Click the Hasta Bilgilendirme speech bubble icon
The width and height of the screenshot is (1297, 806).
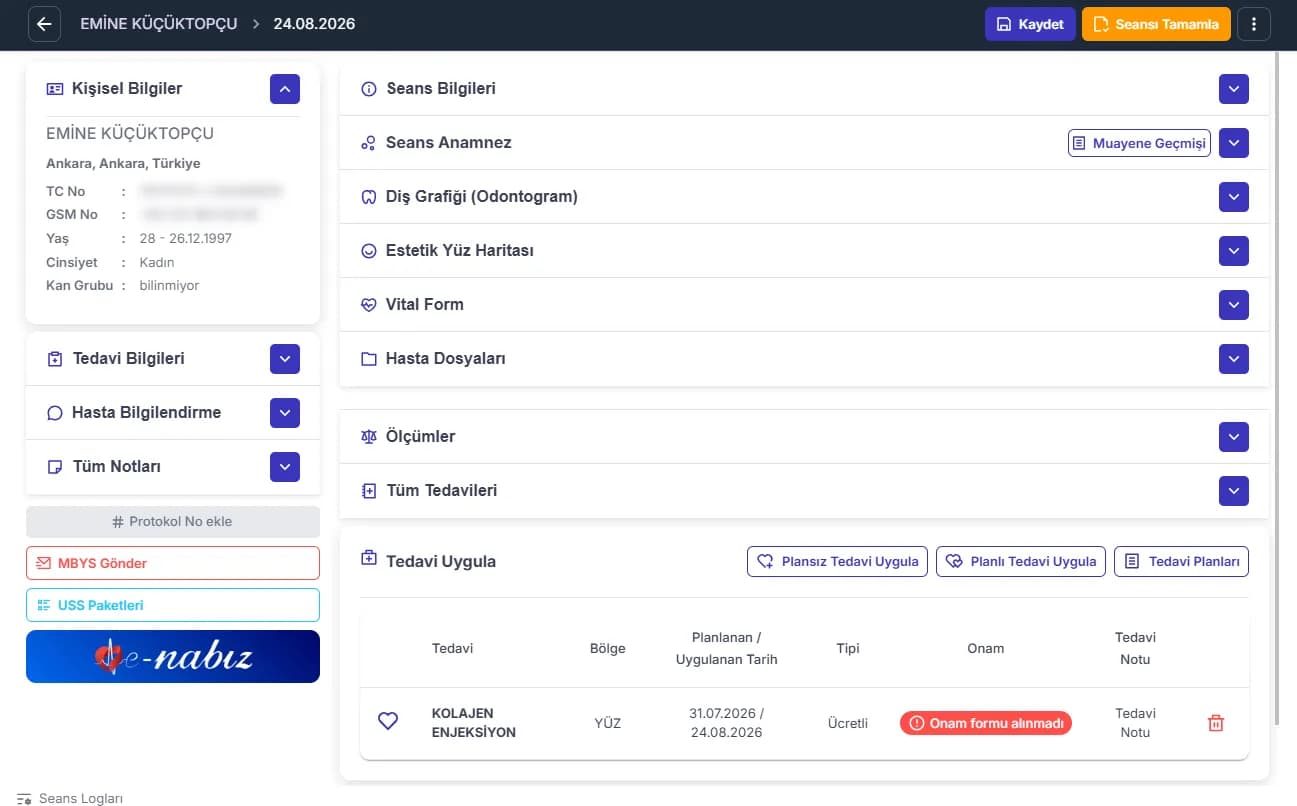click(x=55, y=413)
